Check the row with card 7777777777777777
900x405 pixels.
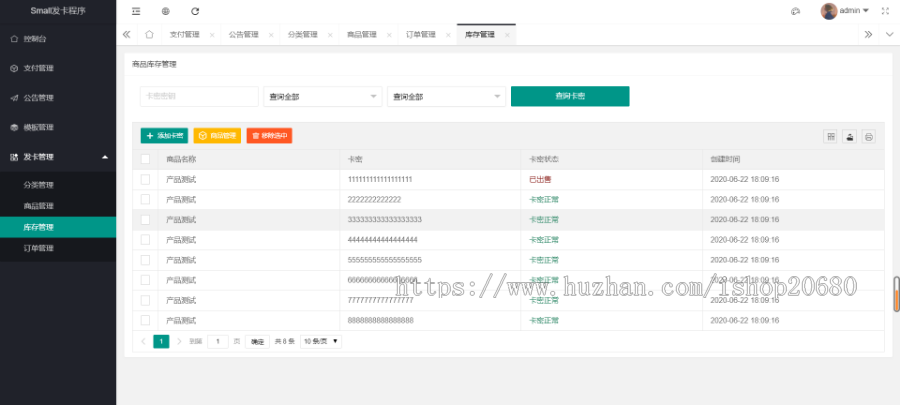click(x=145, y=300)
